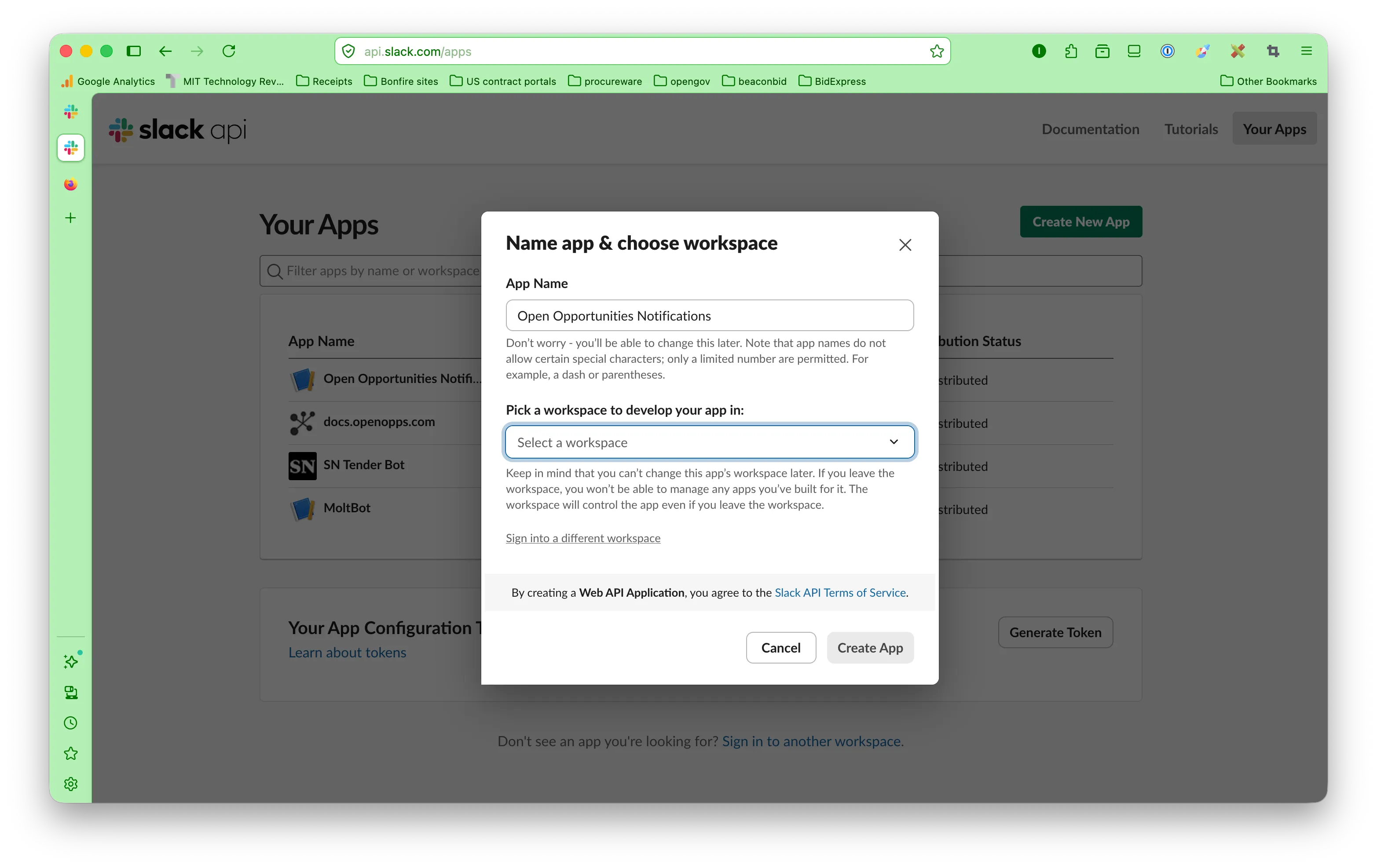Viewport: 1377px width, 868px height.
Task: Click the crop screenshot toolbar icon
Action: click(x=1272, y=51)
